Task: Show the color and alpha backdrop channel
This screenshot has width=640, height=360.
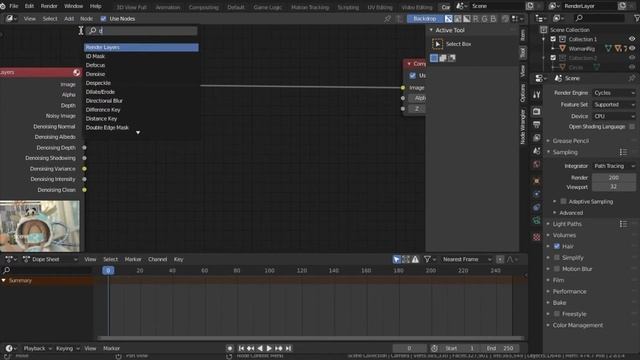Action: (x=449, y=19)
